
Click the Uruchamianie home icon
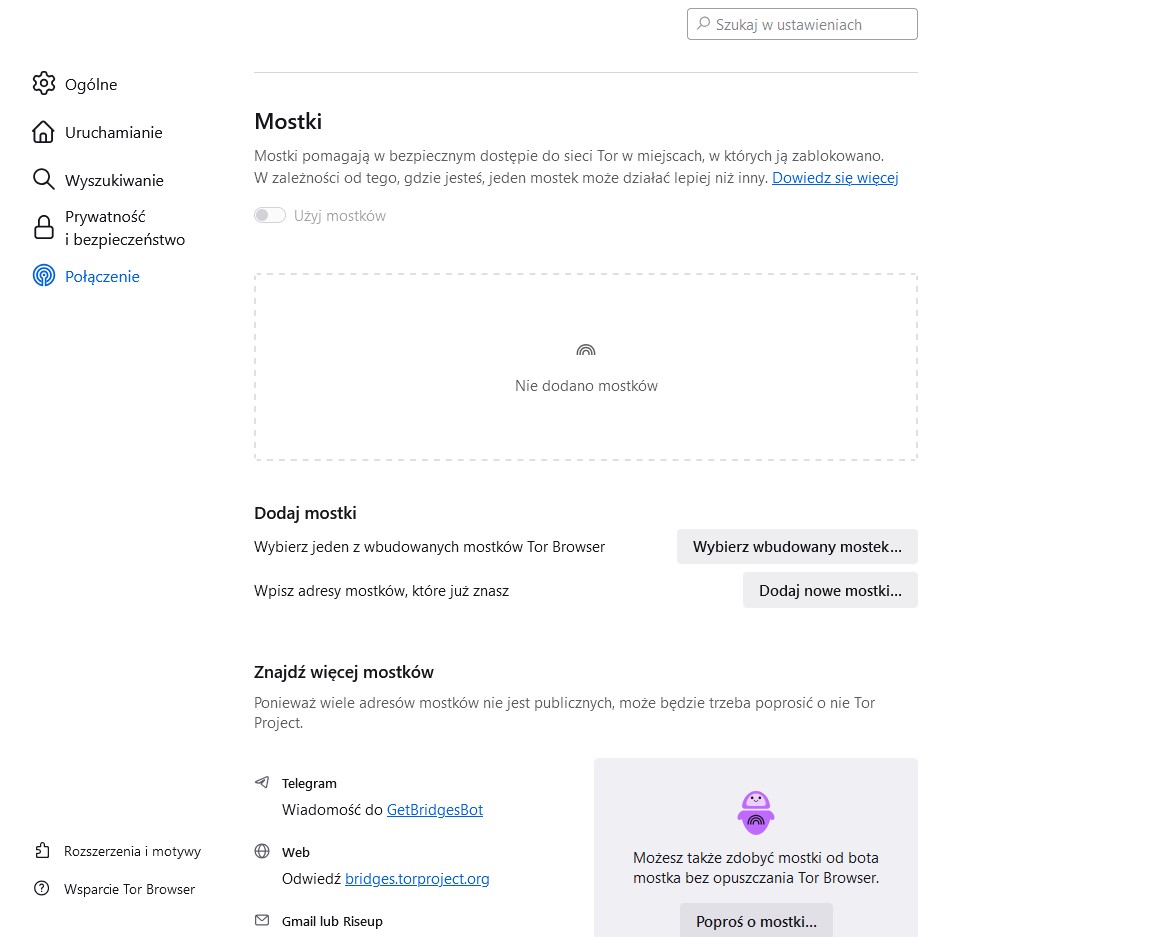(43, 132)
